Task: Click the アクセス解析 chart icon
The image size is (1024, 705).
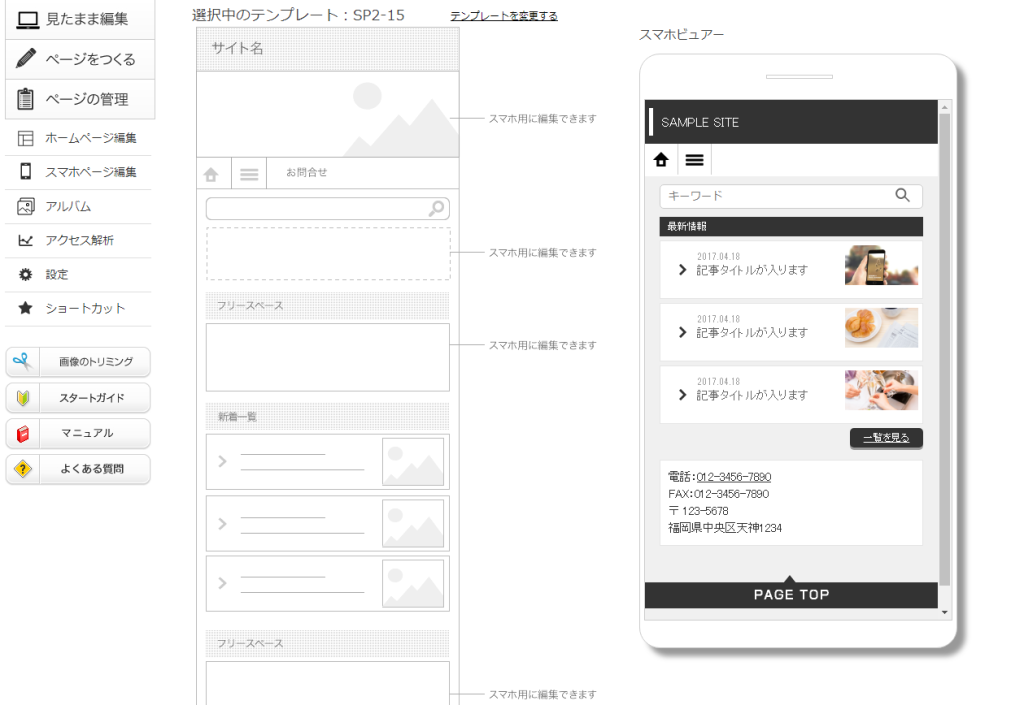Action: pyautogui.click(x=27, y=240)
